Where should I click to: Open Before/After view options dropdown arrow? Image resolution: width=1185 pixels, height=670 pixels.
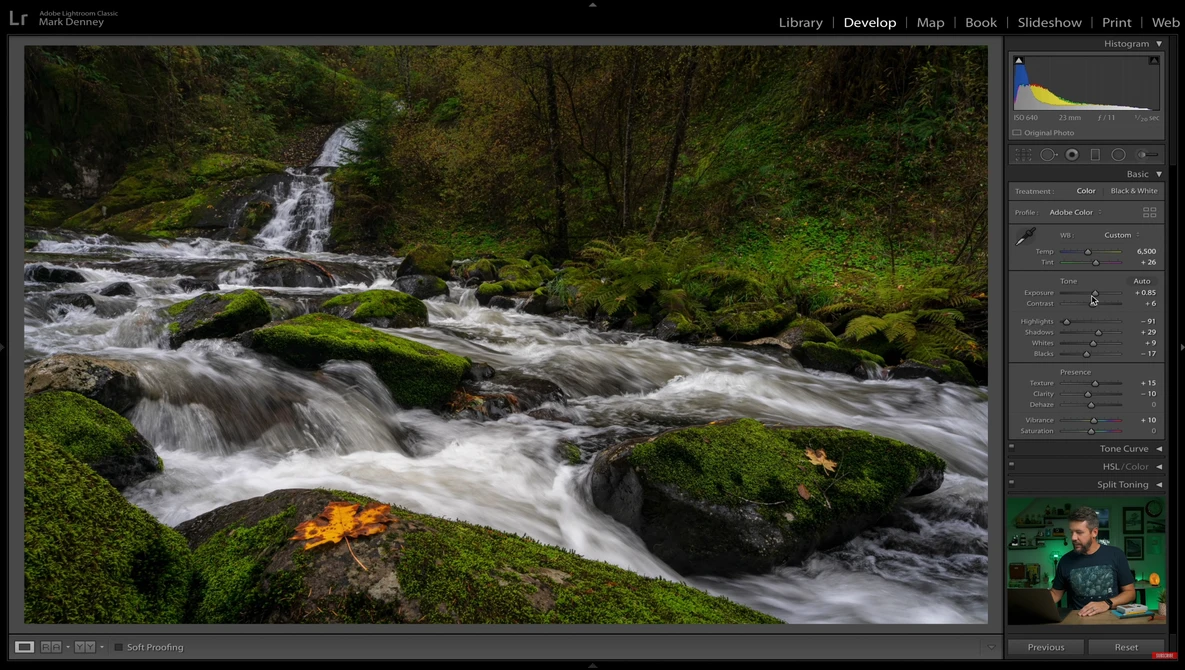[x=68, y=647]
